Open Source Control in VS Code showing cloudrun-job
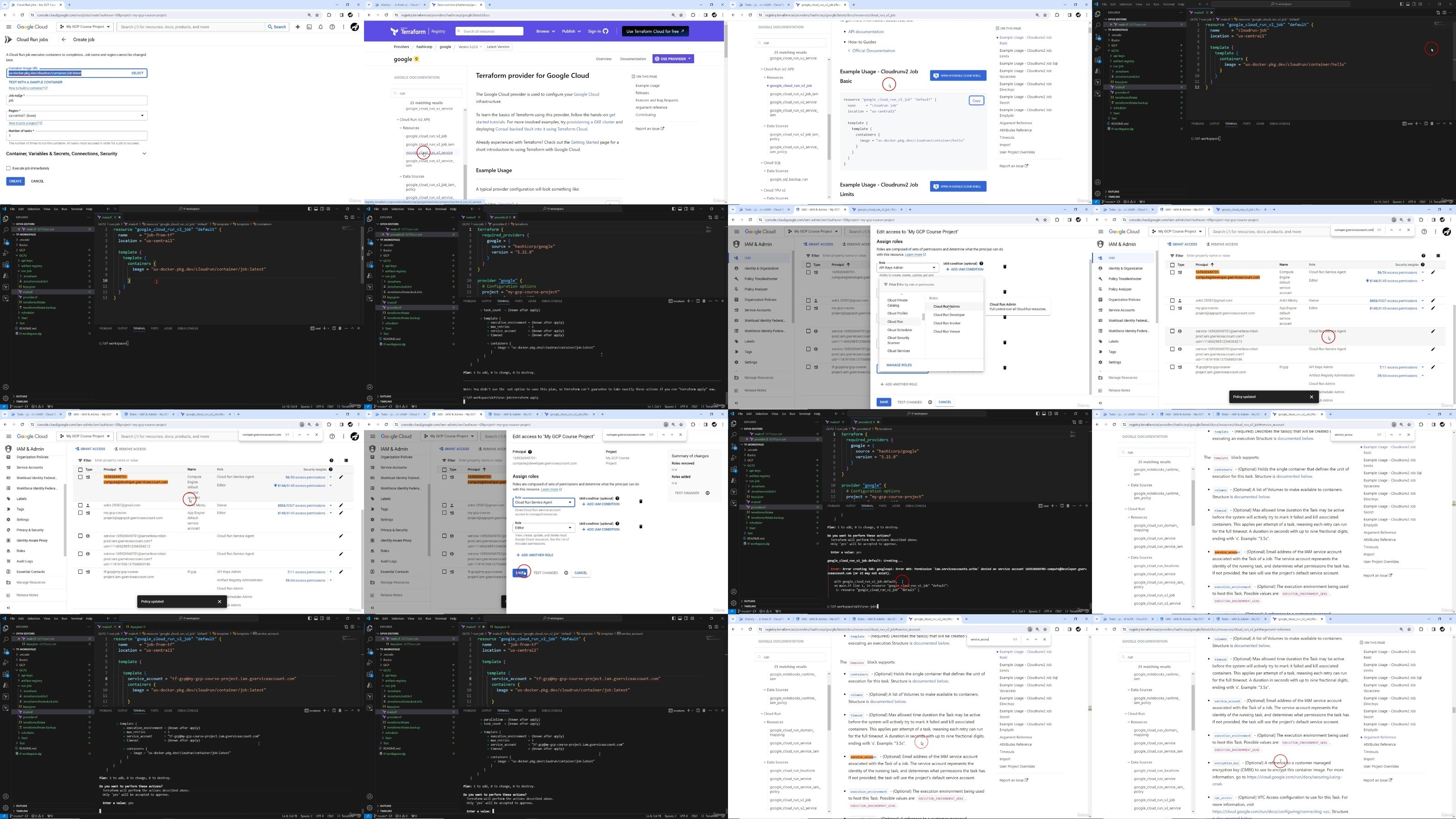 (x=1097, y=37)
